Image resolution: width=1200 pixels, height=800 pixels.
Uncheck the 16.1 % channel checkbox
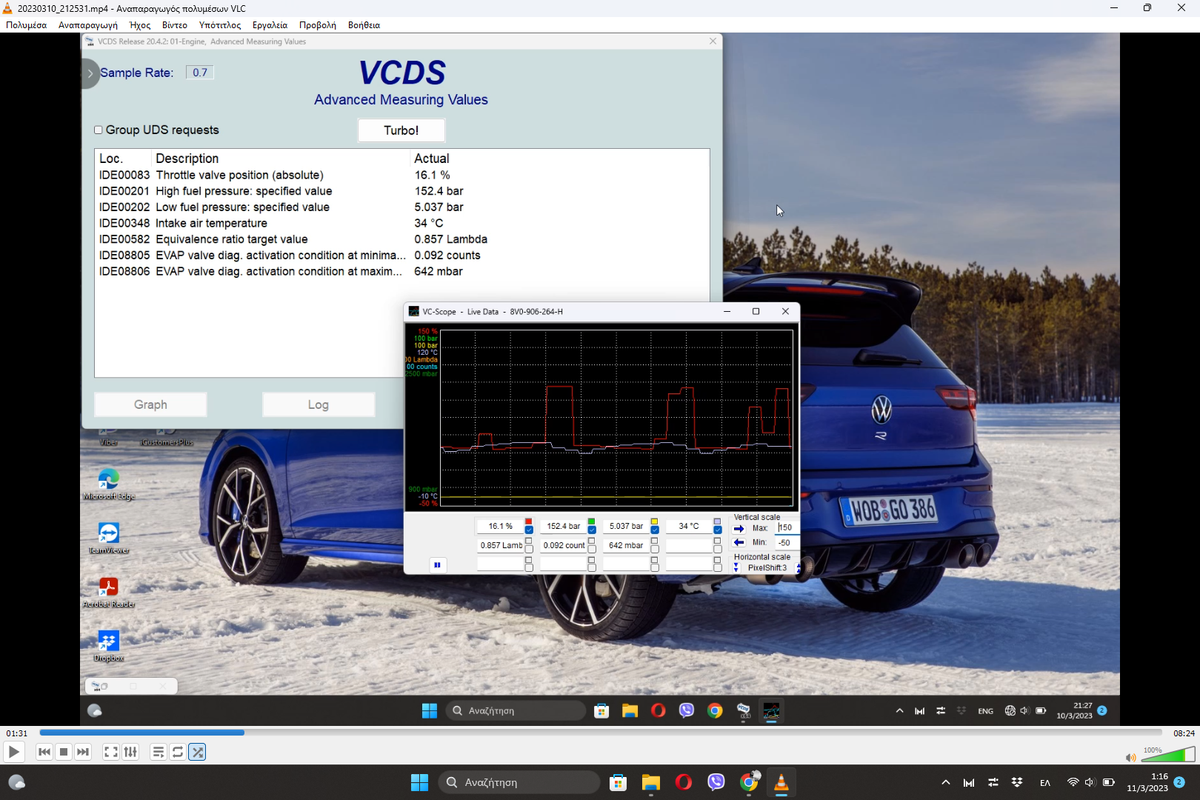[529, 530]
